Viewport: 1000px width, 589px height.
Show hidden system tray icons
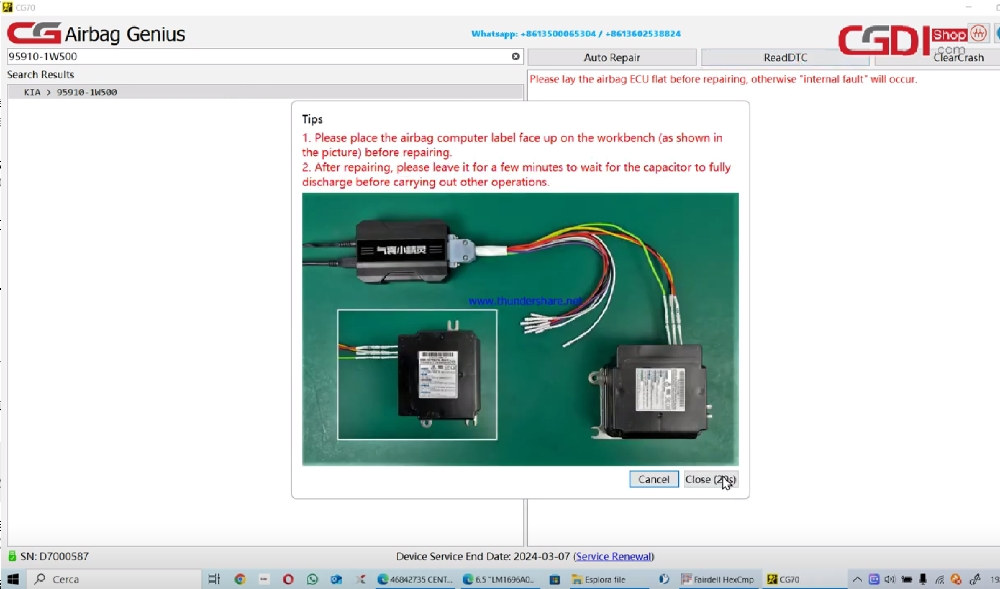pyautogui.click(x=857, y=579)
